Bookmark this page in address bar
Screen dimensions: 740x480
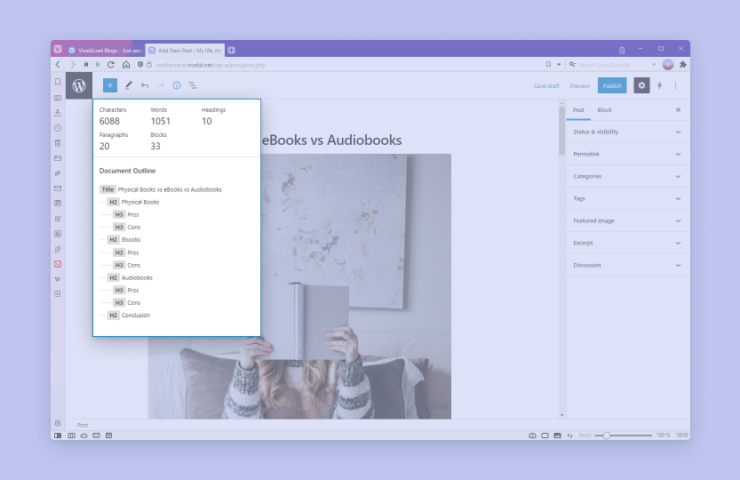click(548, 65)
